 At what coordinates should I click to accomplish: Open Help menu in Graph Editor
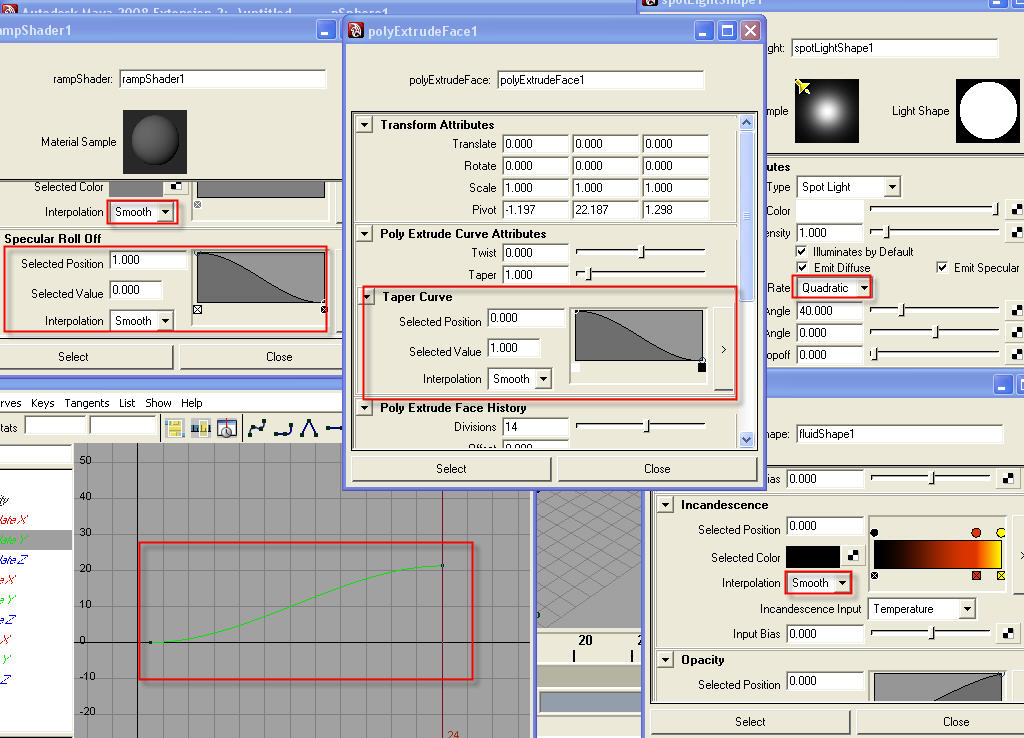191,403
